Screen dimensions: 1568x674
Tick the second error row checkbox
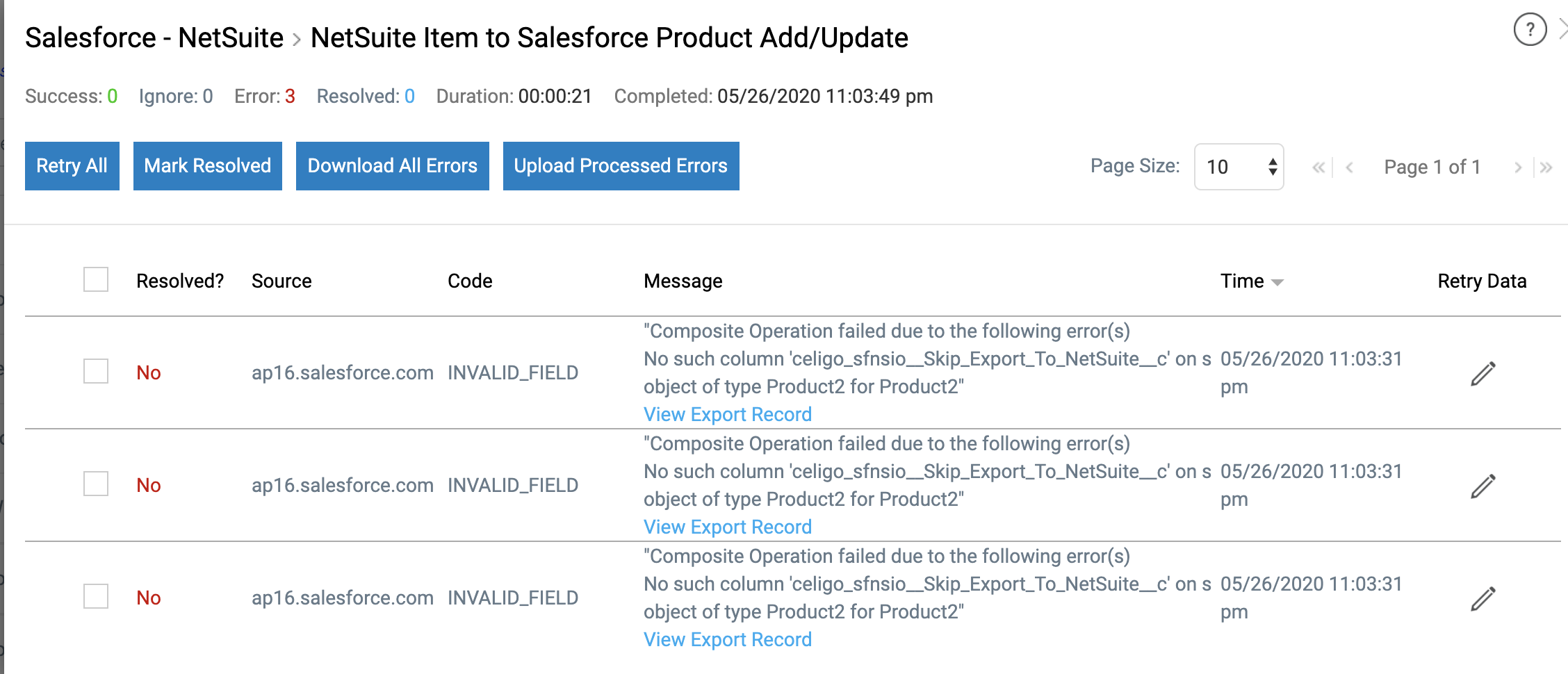tap(96, 484)
